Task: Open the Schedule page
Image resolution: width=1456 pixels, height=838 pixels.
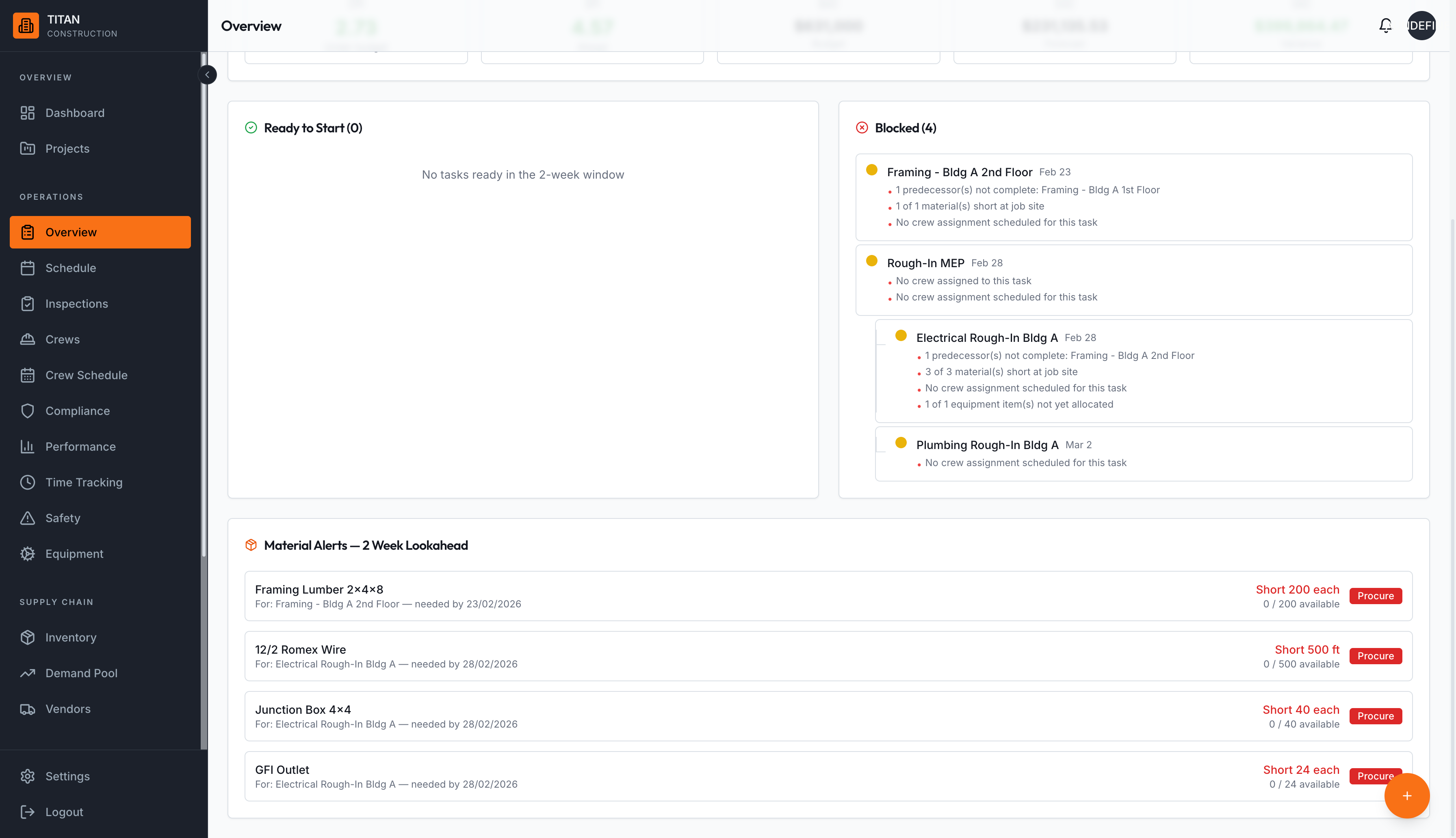Action: (x=100, y=268)
